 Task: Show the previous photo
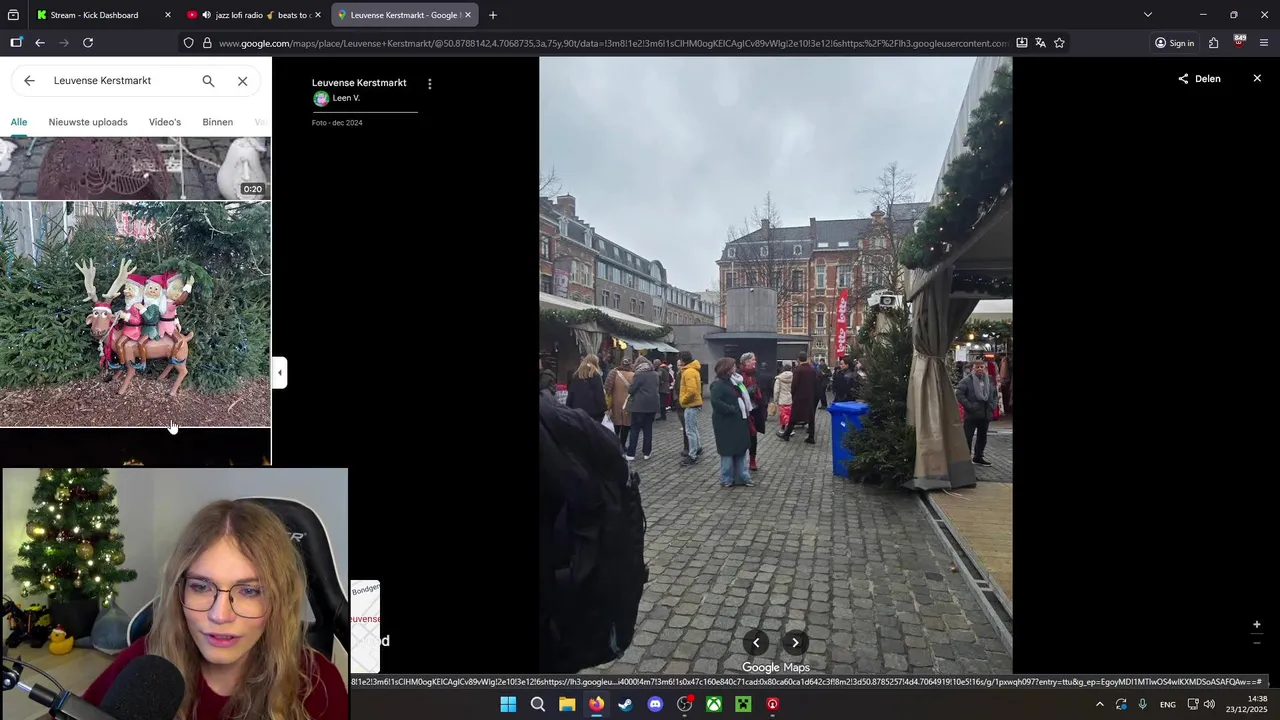click(x=756, y=643)
